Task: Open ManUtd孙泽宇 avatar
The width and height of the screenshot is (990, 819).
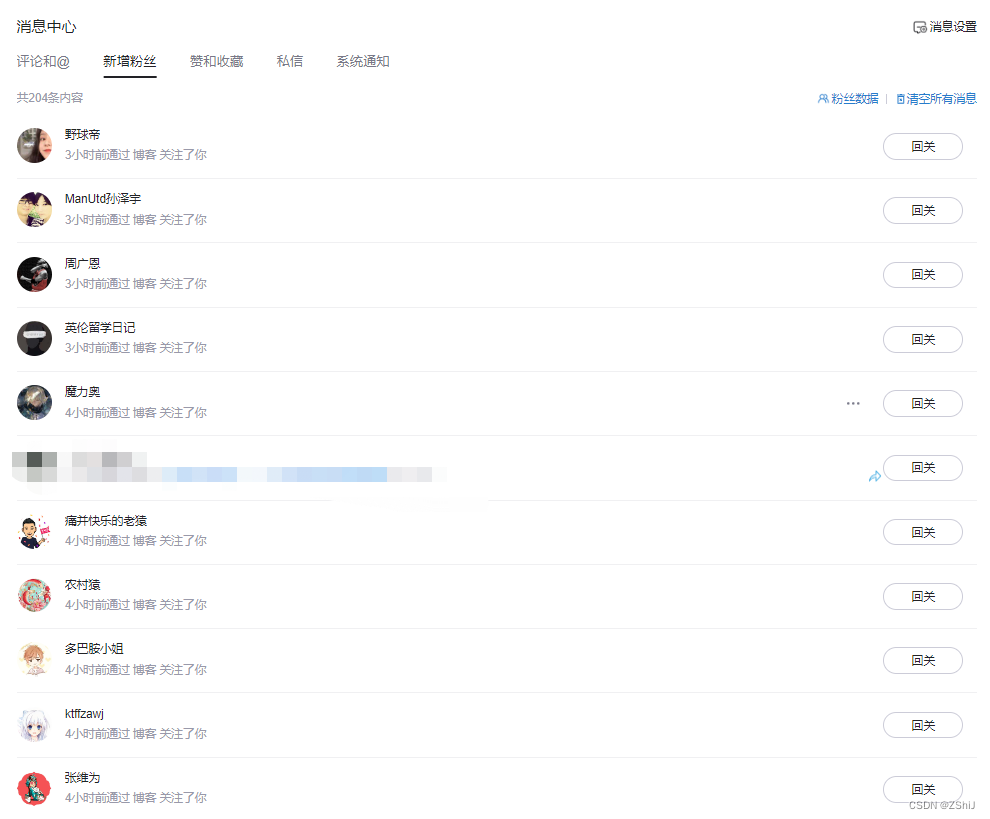Action: click(x=34, y=210)
